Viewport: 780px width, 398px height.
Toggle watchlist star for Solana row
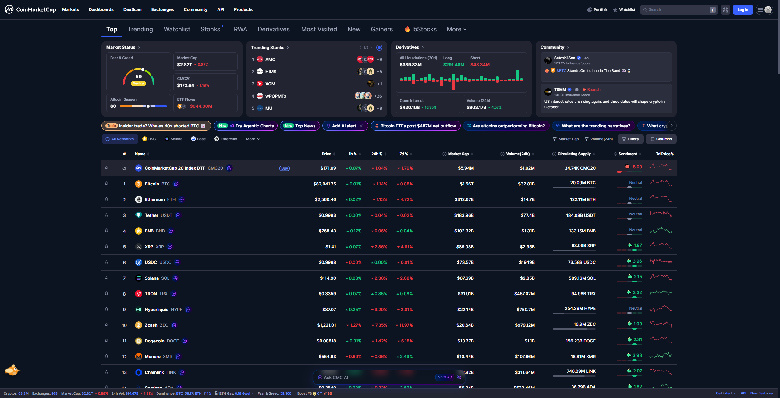point(106,278)
